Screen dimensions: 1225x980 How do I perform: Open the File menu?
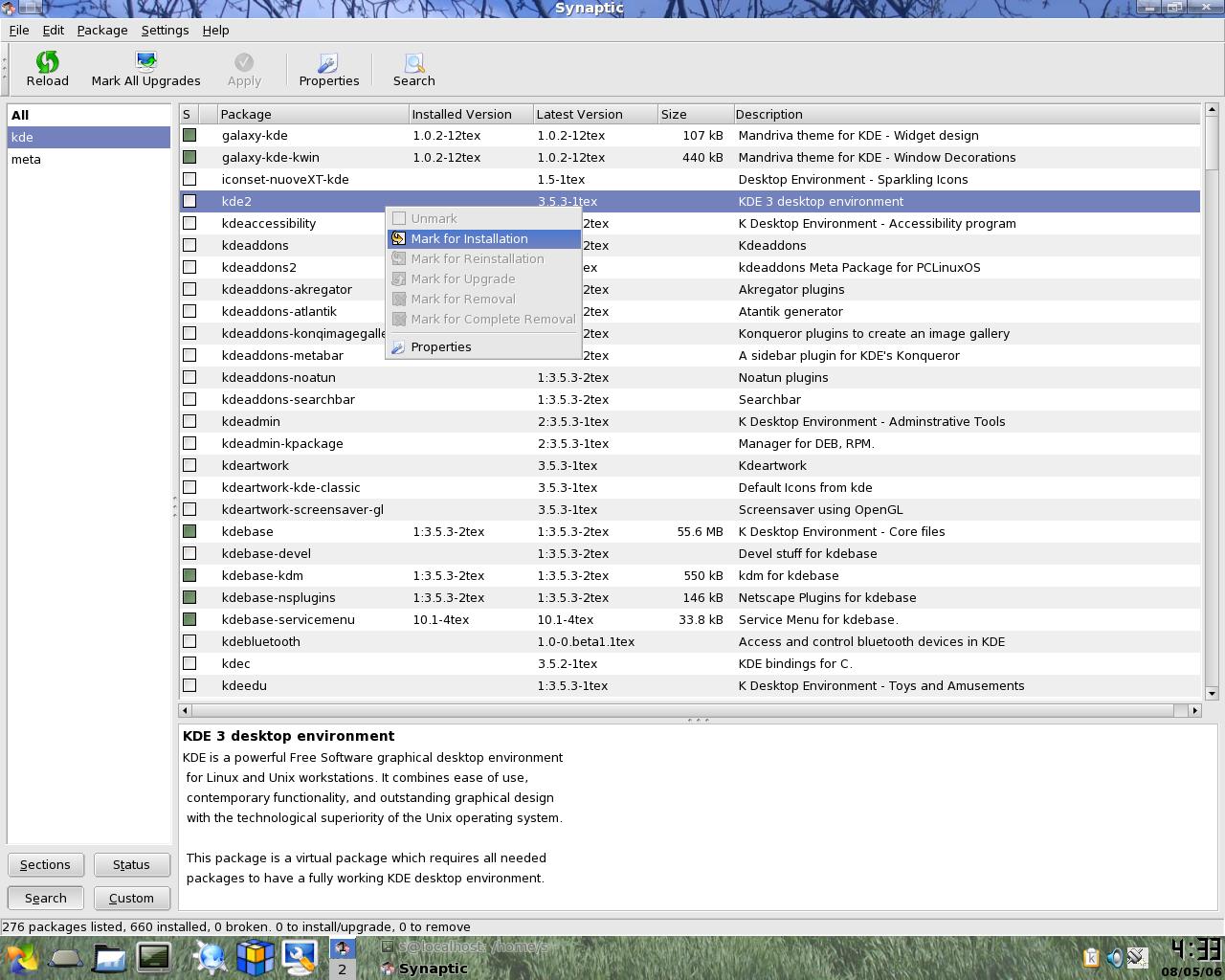click(19, 30)
